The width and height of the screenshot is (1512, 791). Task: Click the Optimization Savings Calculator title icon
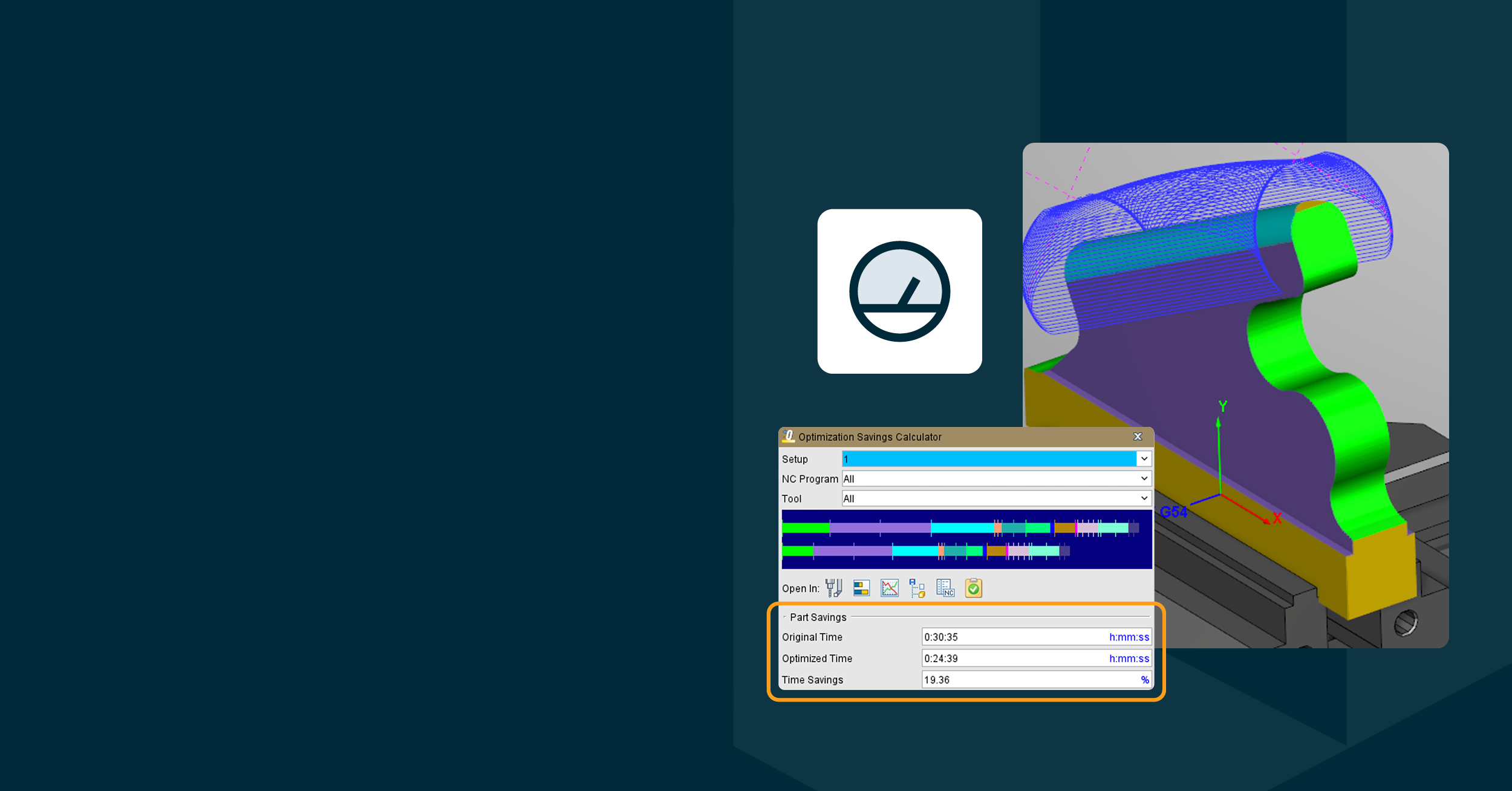click(x=788, y=436)
